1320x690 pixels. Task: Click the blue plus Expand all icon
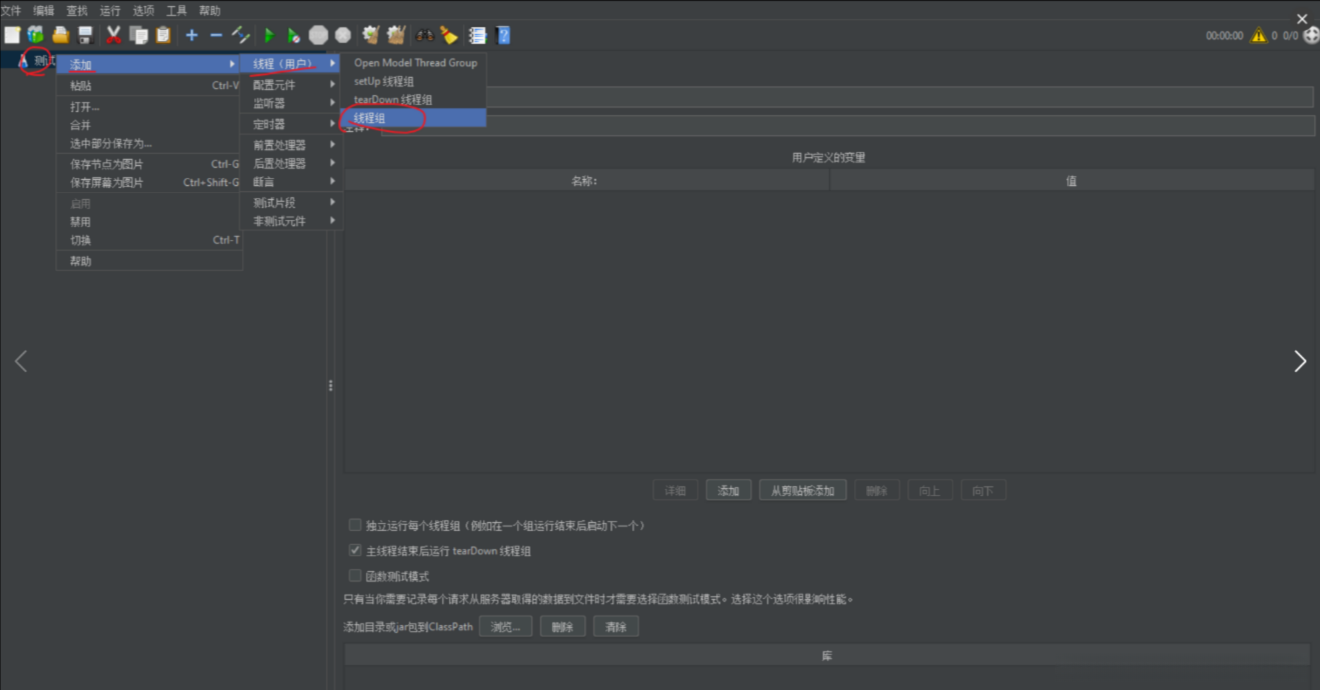(x=191, y=35)
